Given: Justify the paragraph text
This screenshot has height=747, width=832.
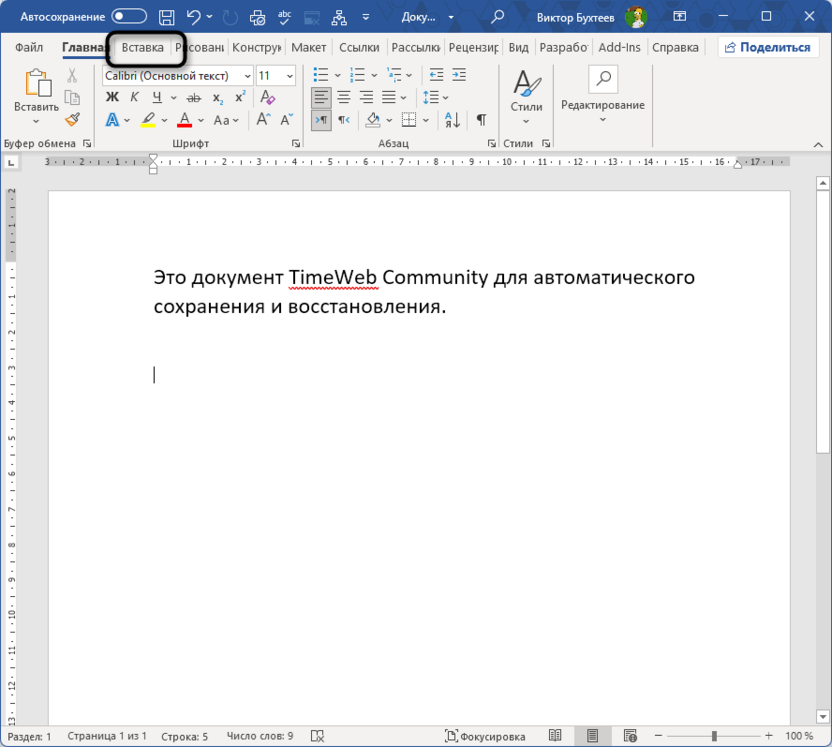Looking at the screenshot, I should [x=389, y=97].
